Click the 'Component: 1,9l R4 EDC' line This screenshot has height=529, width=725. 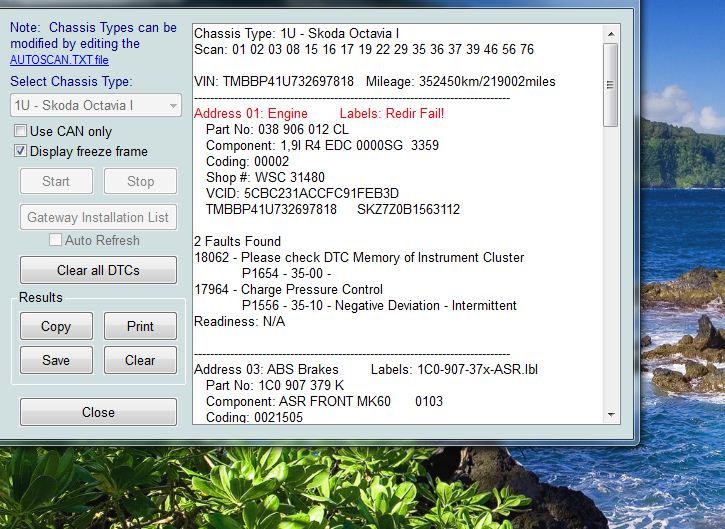tap(322, 146)
